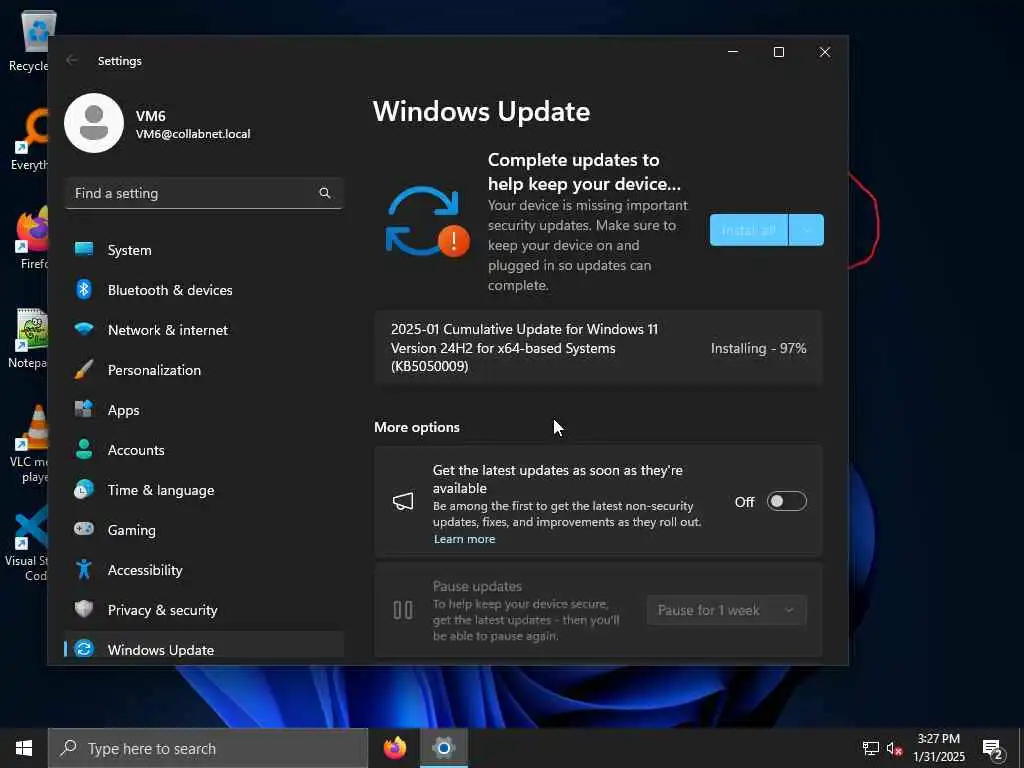
Task: Select Apps in the sidebar
Action: tap(204, 409)
